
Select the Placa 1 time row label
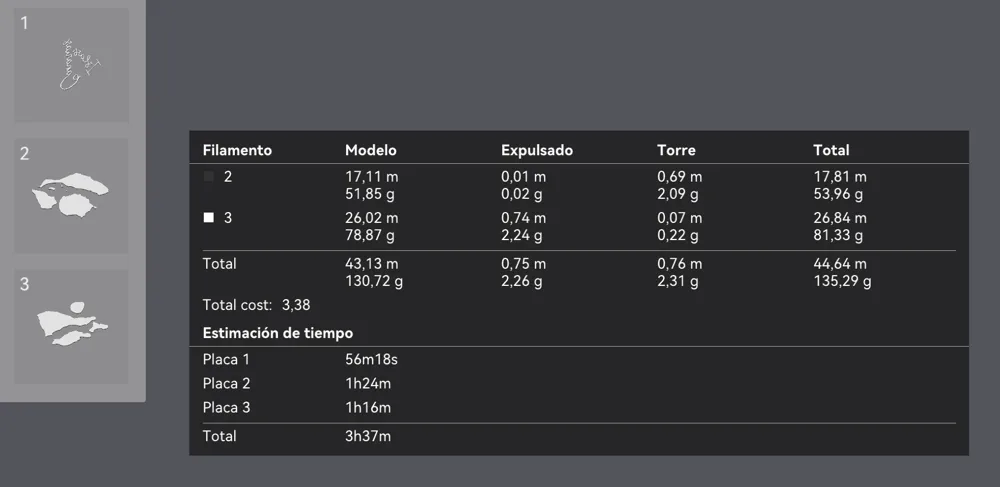[226, 360]
